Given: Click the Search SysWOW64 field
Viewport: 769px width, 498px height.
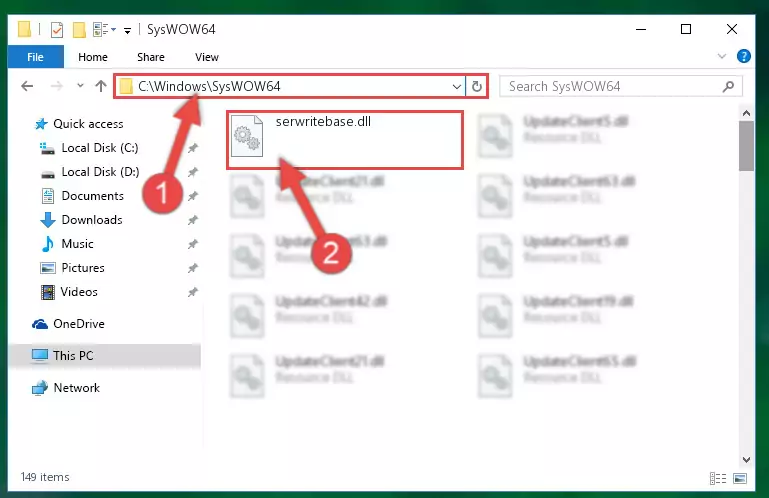Looking at the screenshot, I should [x=620, y=87].
